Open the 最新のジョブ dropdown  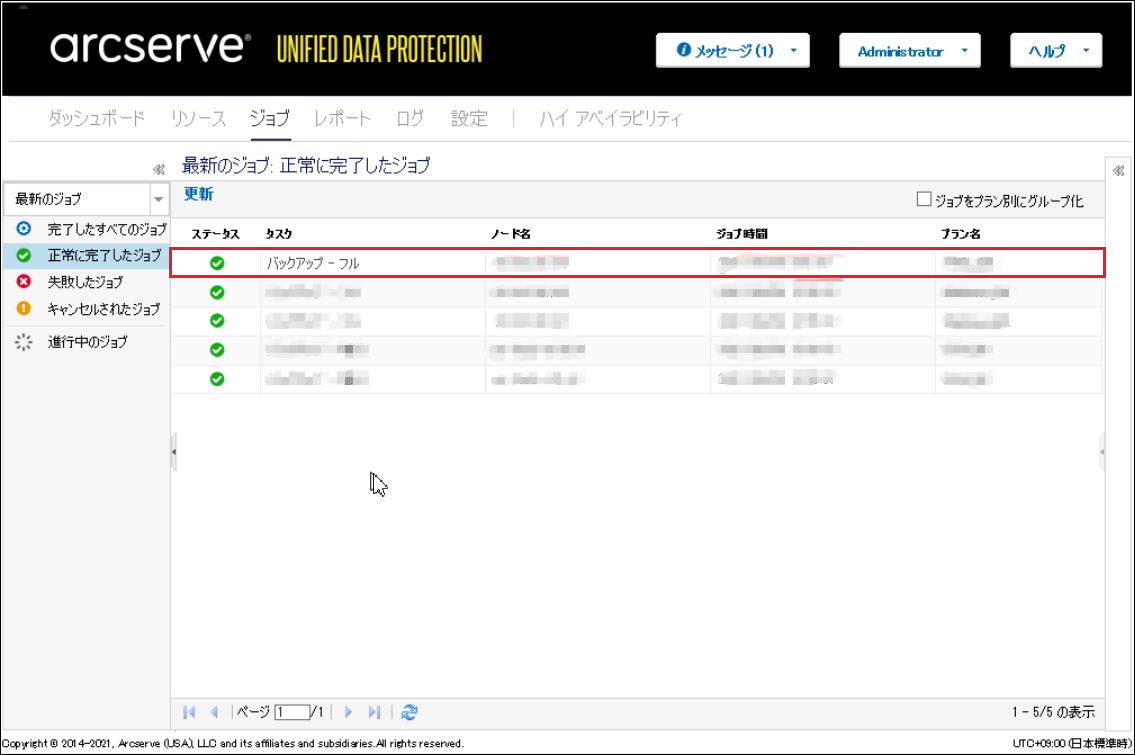click(158, 199)
